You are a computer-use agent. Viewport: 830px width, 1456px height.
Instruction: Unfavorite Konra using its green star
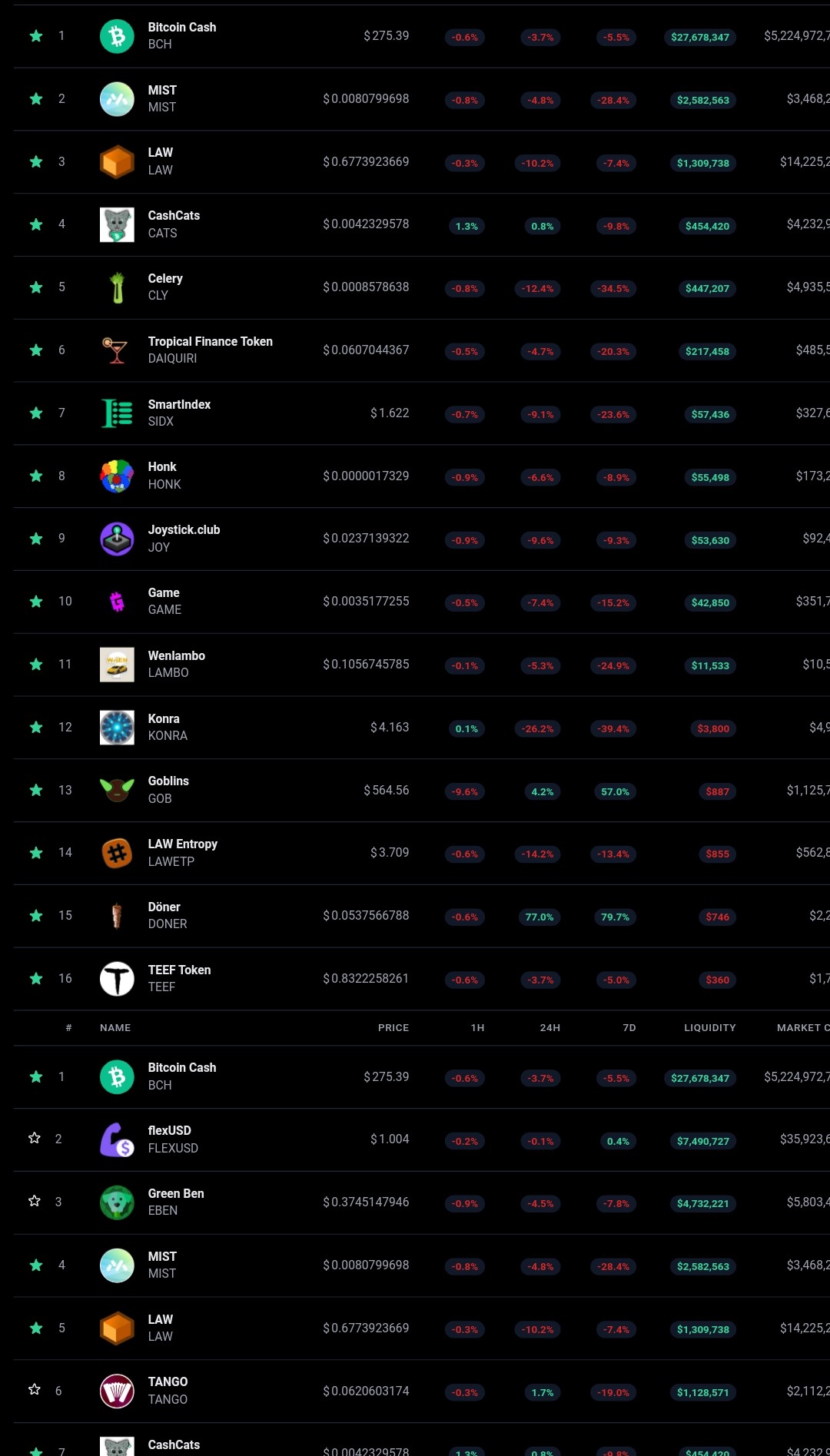(x=36, y=727)
